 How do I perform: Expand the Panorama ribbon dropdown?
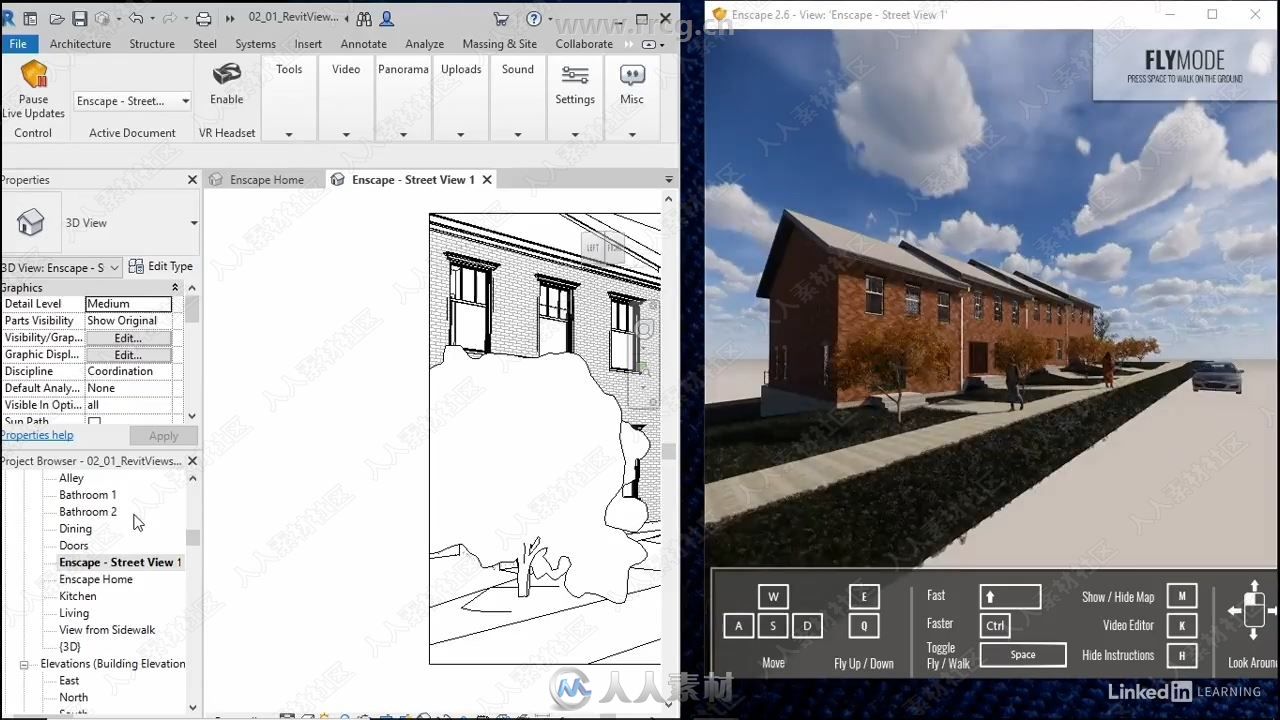click(x=403, y=134)
